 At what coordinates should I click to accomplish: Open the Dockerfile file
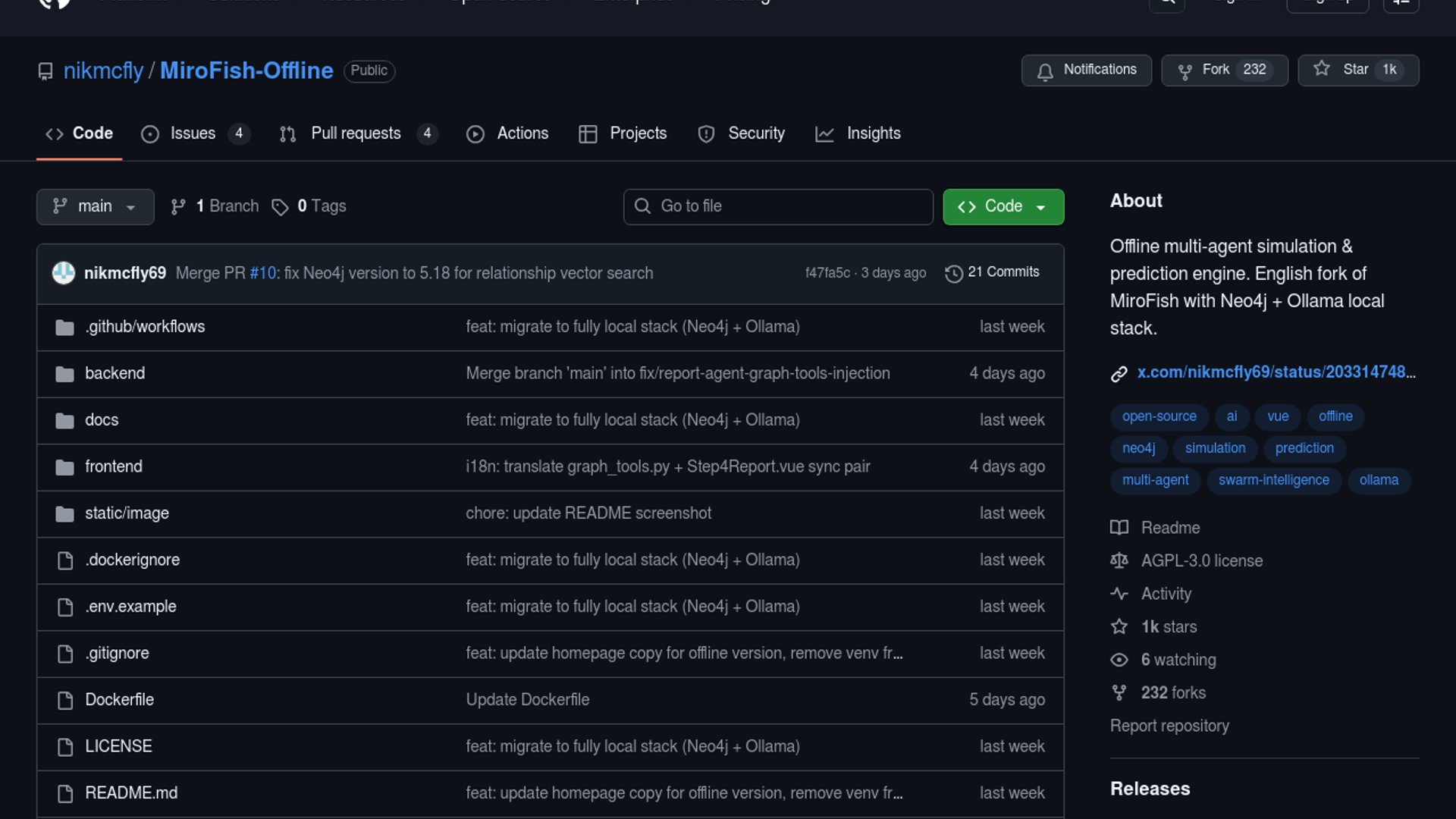point(119,699)
